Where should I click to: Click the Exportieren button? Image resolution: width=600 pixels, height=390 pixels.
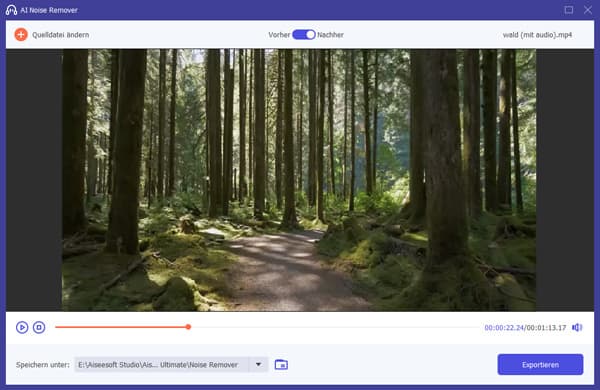(540, 365)
